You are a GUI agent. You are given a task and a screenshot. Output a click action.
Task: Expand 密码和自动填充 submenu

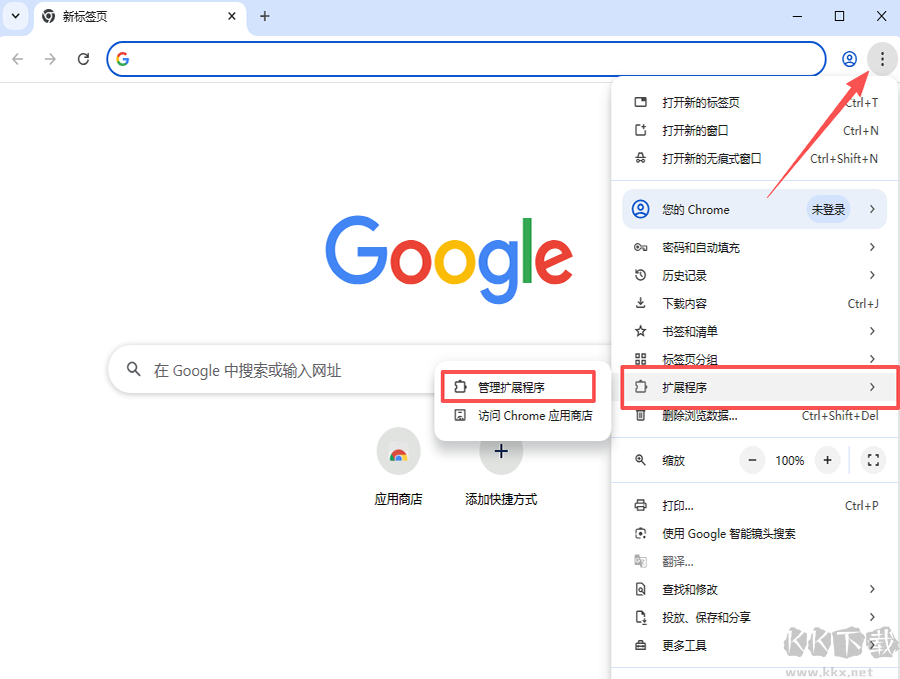[755, 247]
